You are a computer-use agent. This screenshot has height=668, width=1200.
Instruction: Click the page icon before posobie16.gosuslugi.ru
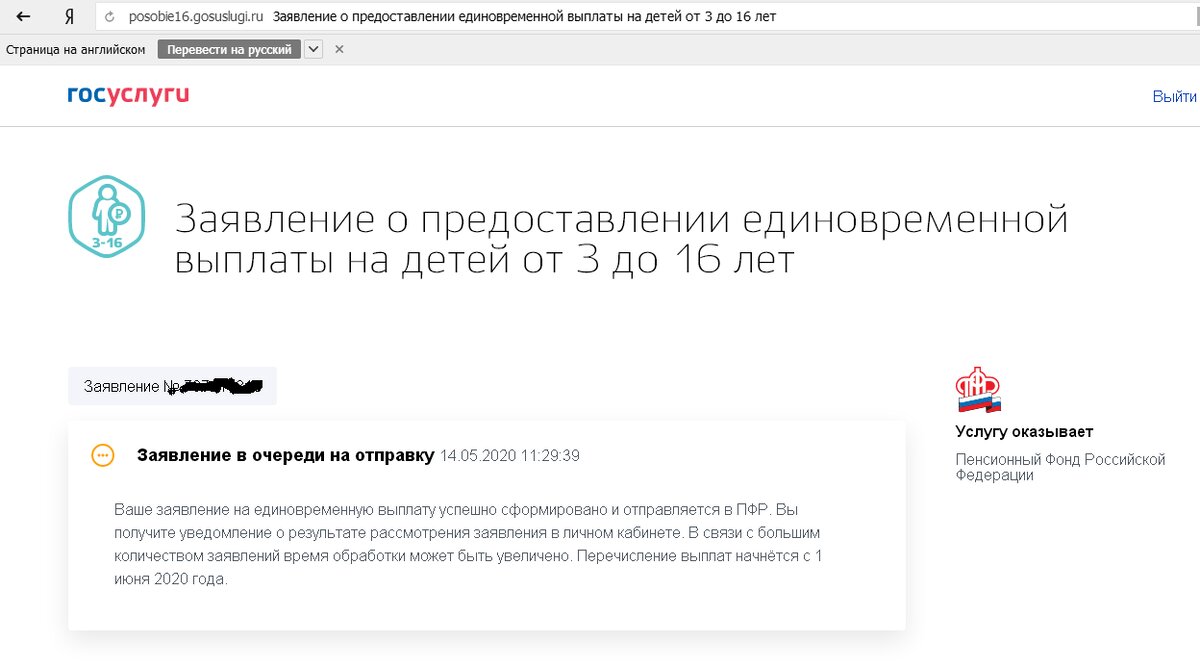click(109, 16)
